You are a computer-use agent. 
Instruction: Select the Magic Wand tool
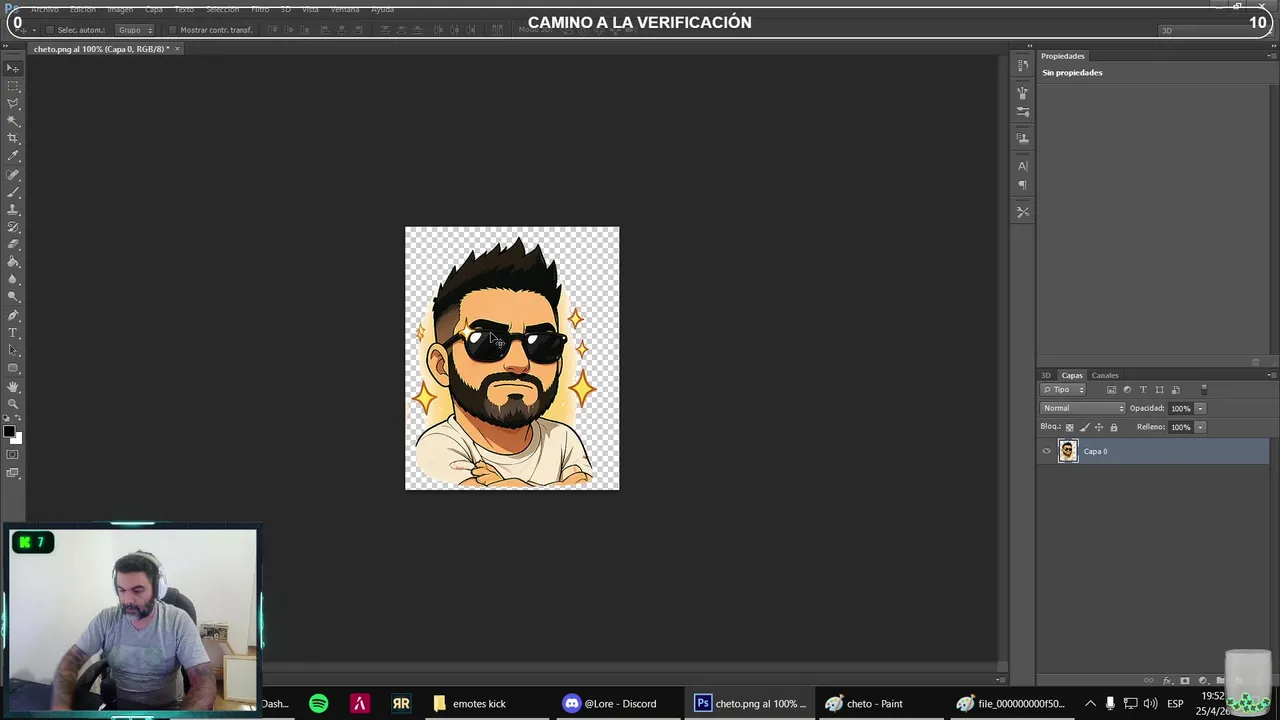click(13, 121)
